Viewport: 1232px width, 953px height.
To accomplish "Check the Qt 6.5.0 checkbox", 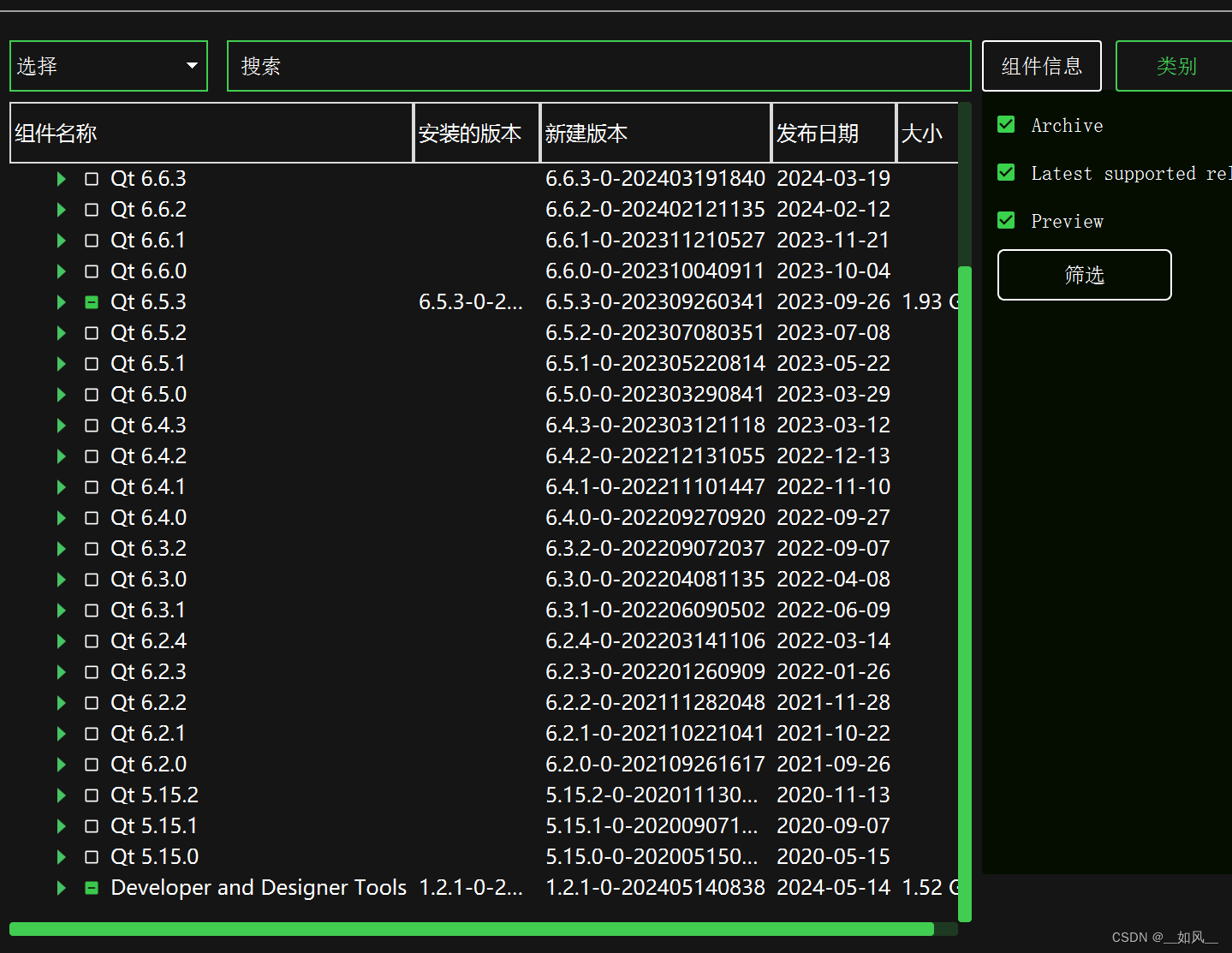I will point(92,395).
